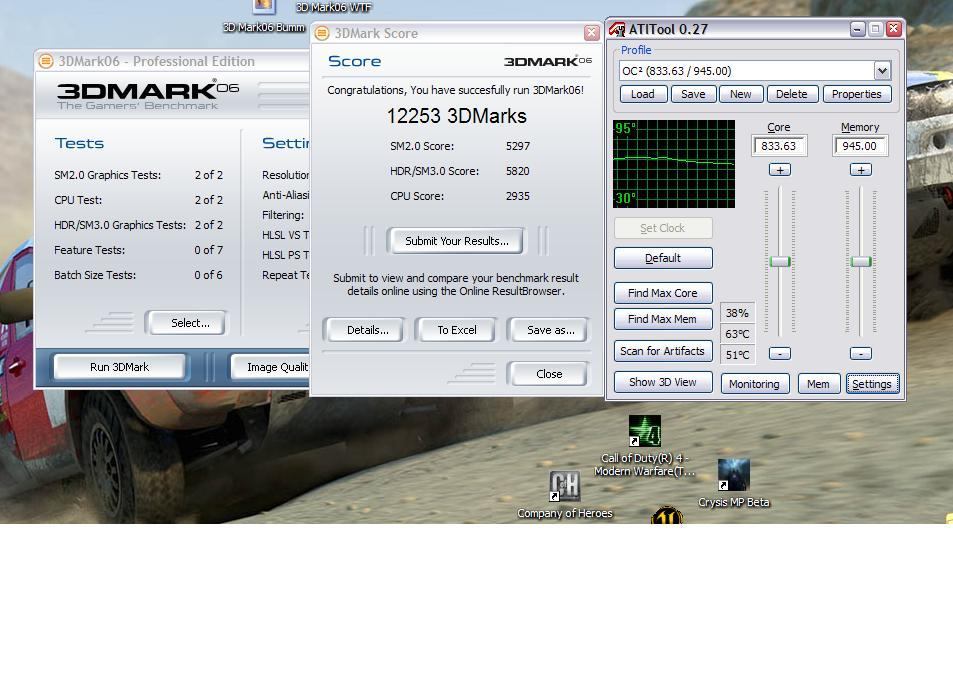Click CPU Test 2 of 2 row
The height and width of the screenshot is (692, 953).
point(139,200)
